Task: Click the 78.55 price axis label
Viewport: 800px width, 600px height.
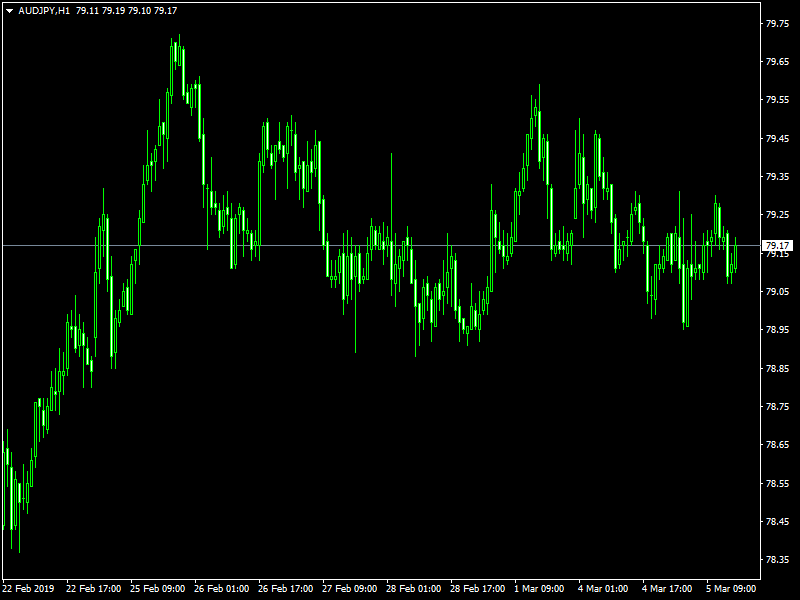Action: (778, 484)
